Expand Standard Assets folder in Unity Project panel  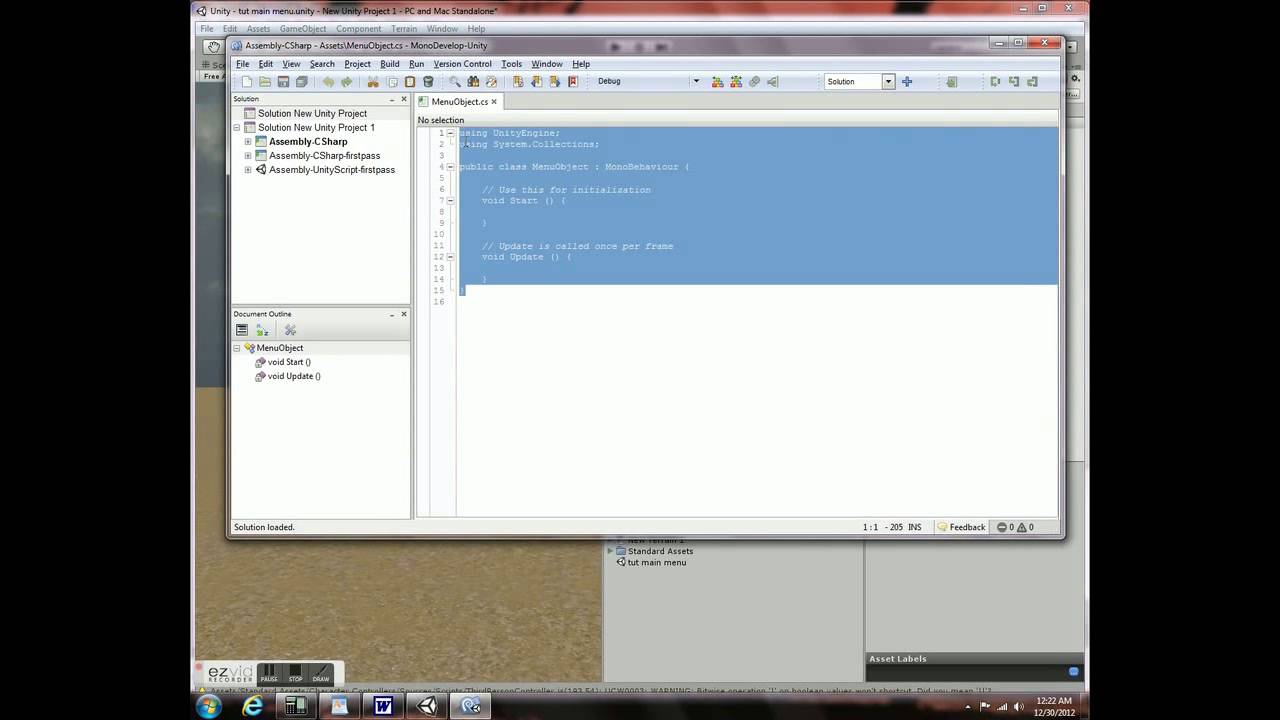coord(610,551)
